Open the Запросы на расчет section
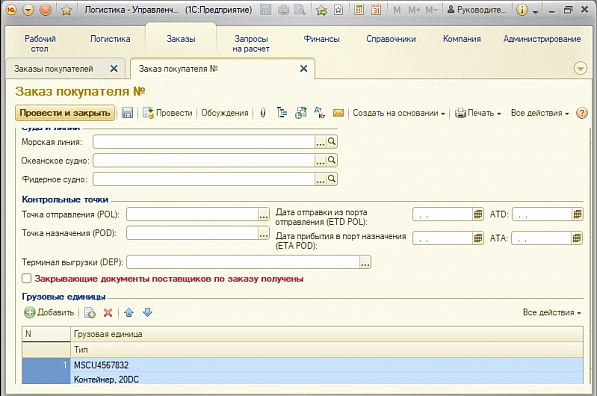597x396 pixels. pyautogui.click(x=251, y=43)
